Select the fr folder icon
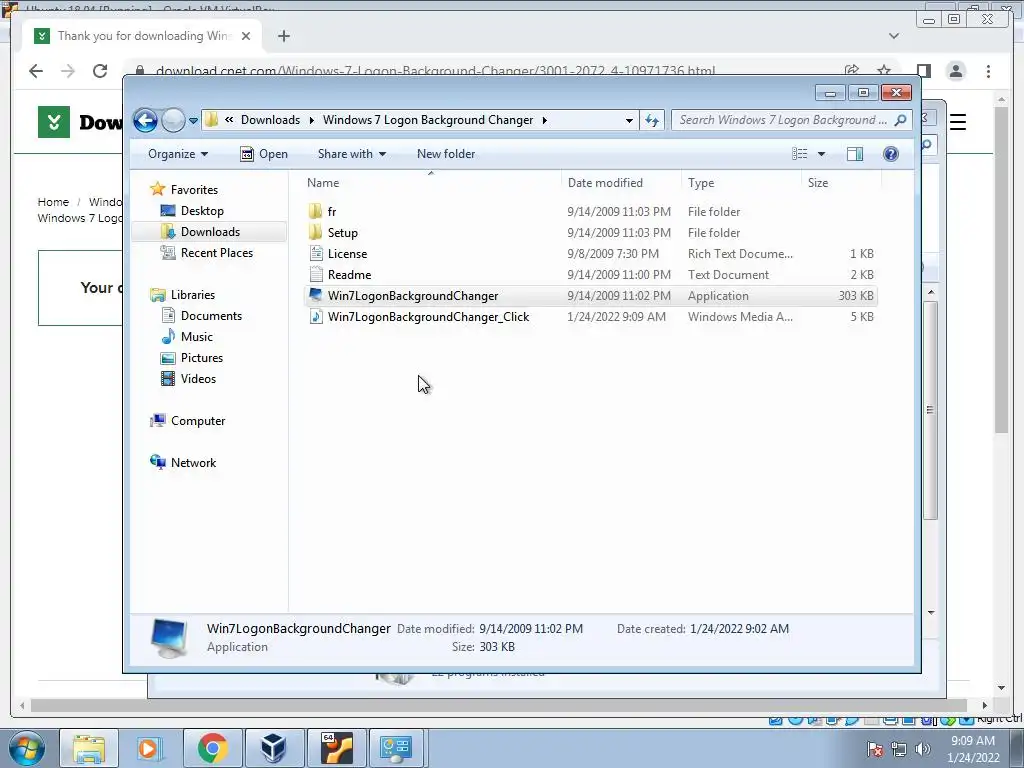1024x768 pixels. 315,211
